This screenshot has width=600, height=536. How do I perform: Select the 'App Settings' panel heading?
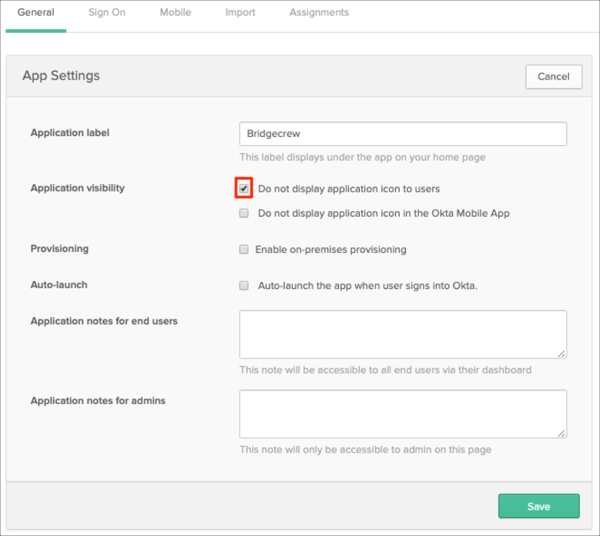click(x=61, y=76)
